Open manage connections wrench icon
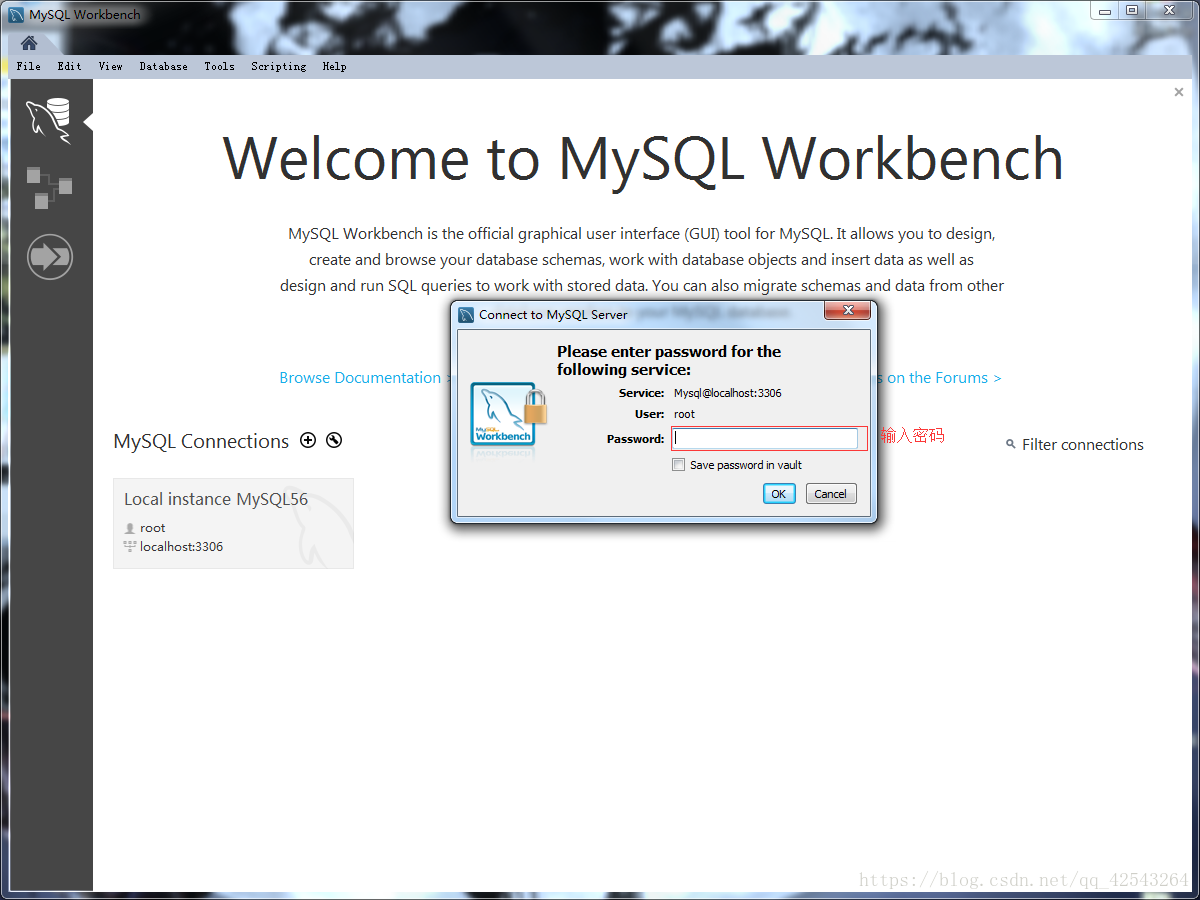The height and width of the screenshot is (900, 1200). pos(334,440)
